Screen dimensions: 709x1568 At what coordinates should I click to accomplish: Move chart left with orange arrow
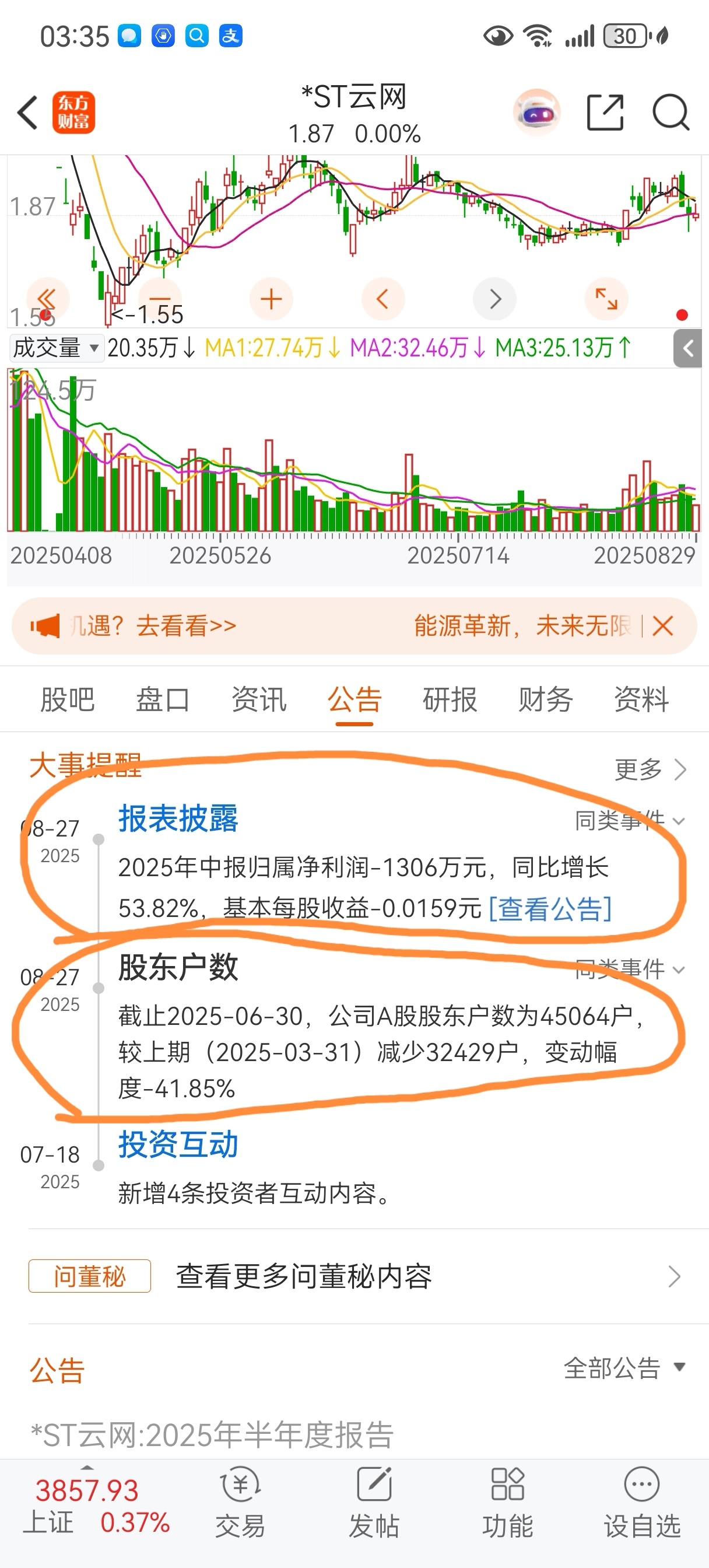[383, 299]
